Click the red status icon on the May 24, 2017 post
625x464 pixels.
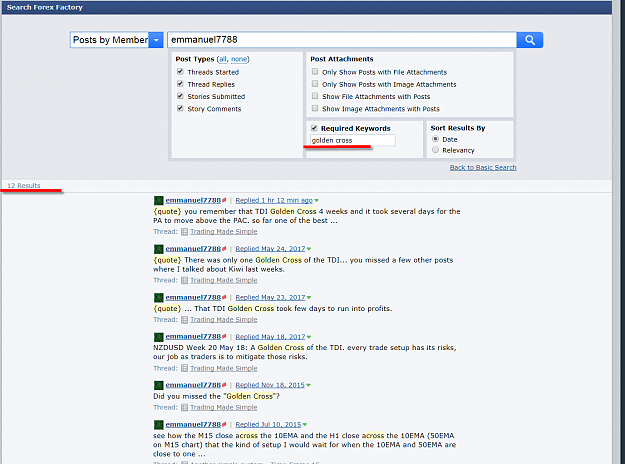pyautogui.click(x=224, y=249)
